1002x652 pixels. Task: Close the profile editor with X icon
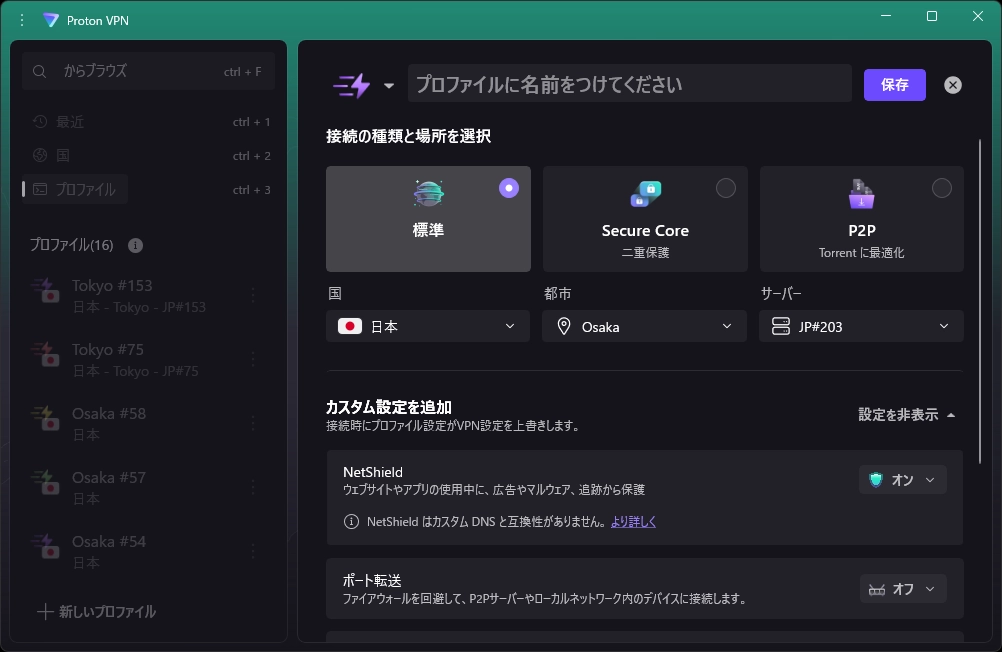(952, 85)
